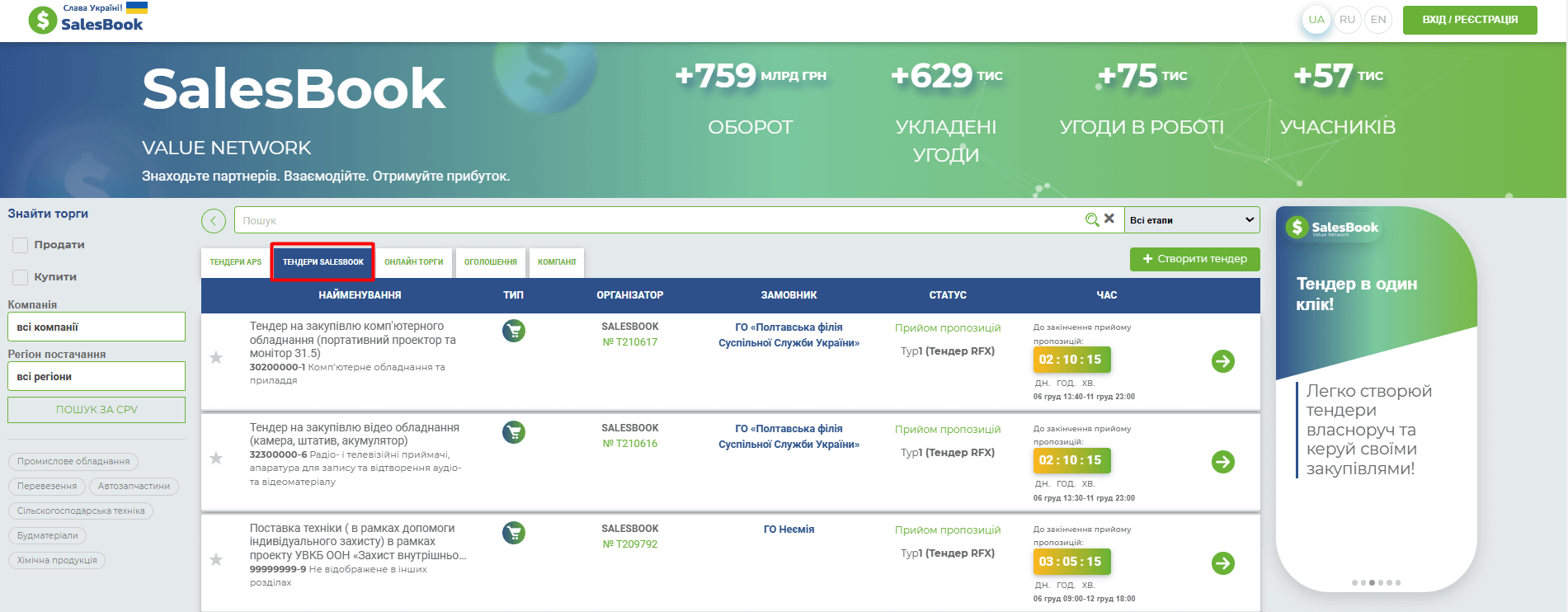Star the tender № T210616
Viewport: 1568px width, 612px height.
tap(216, 458)
